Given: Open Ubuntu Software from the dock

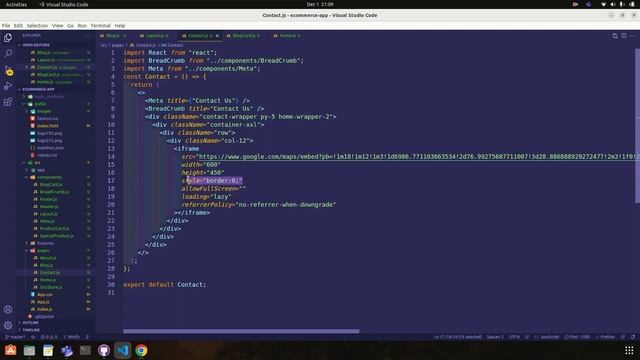Looking at the screenshot, I should pyautogui.click(x=11, y=350).
